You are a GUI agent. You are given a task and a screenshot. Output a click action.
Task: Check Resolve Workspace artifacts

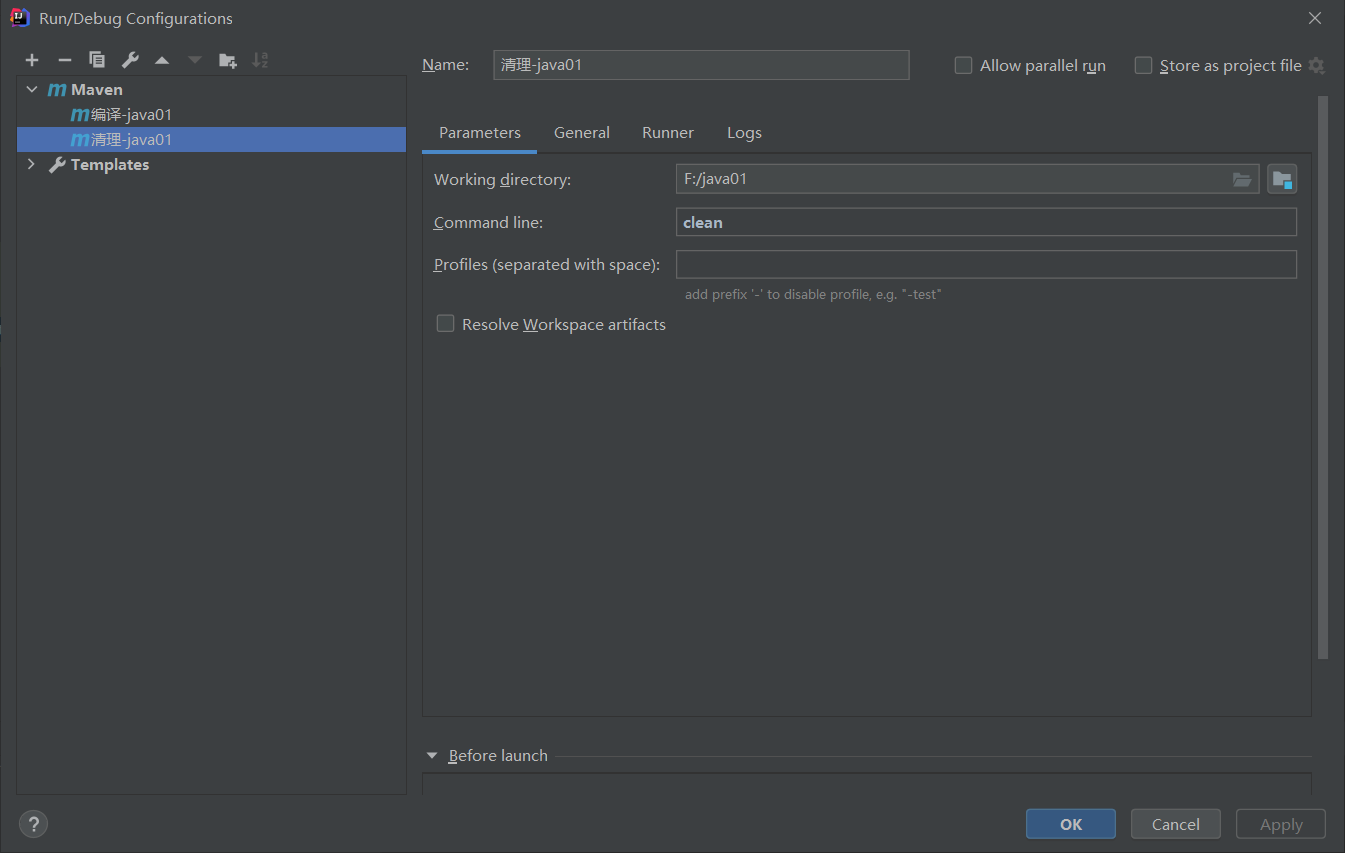pyautogui.click(x=446, y=324)
